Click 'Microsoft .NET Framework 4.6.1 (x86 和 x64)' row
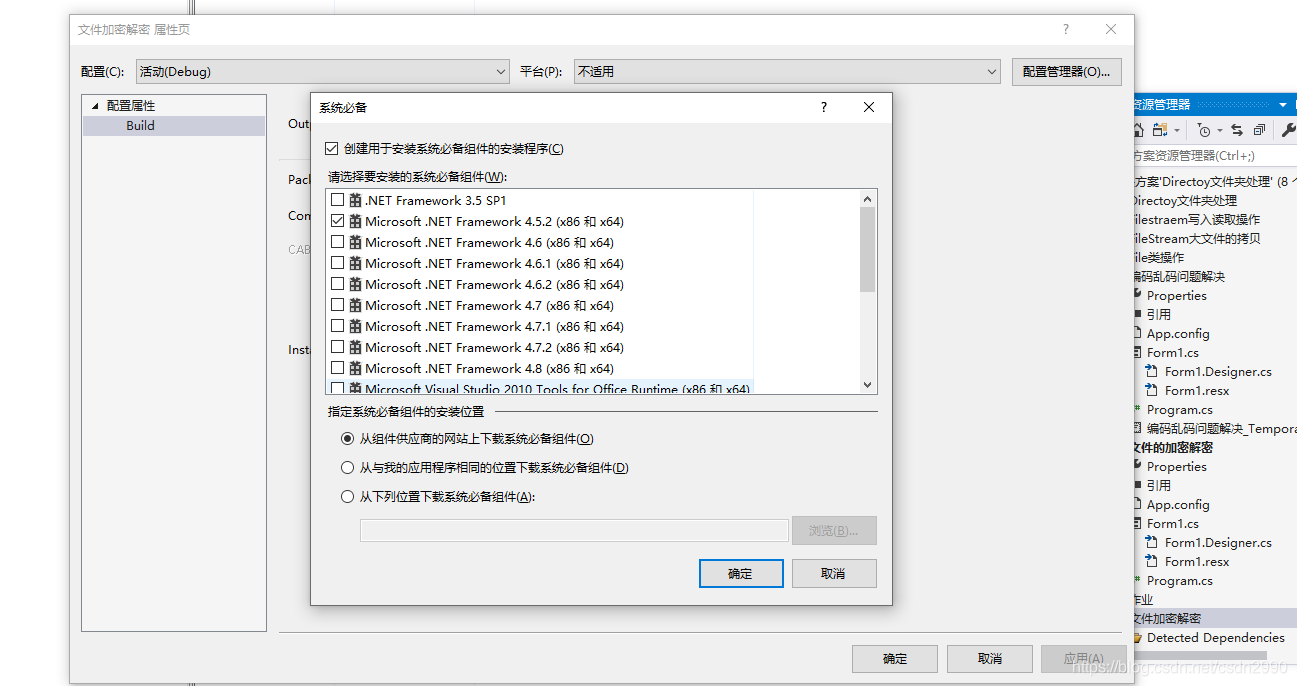1297x686 pixels. click(494, 263)
